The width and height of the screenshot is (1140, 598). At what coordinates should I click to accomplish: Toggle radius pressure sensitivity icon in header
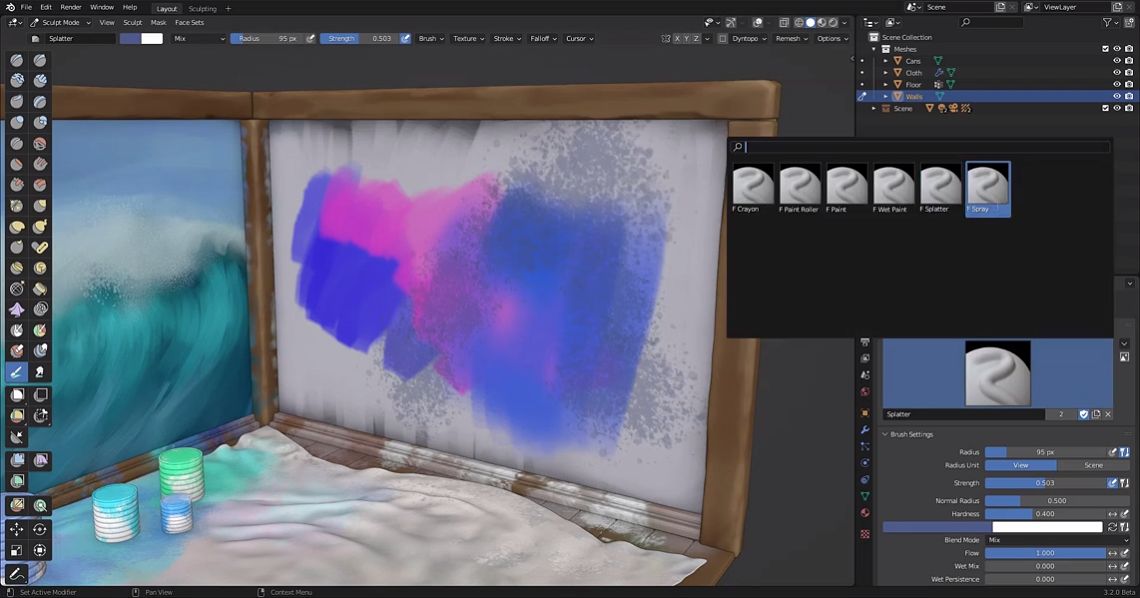pos(311,39)
